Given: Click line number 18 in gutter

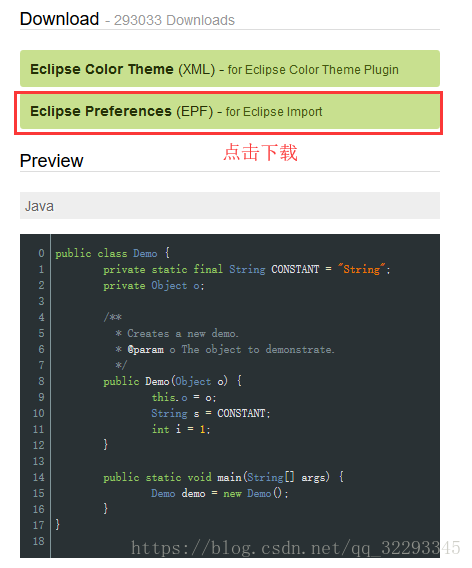Looking at the screenshot, I should (38, 541).
